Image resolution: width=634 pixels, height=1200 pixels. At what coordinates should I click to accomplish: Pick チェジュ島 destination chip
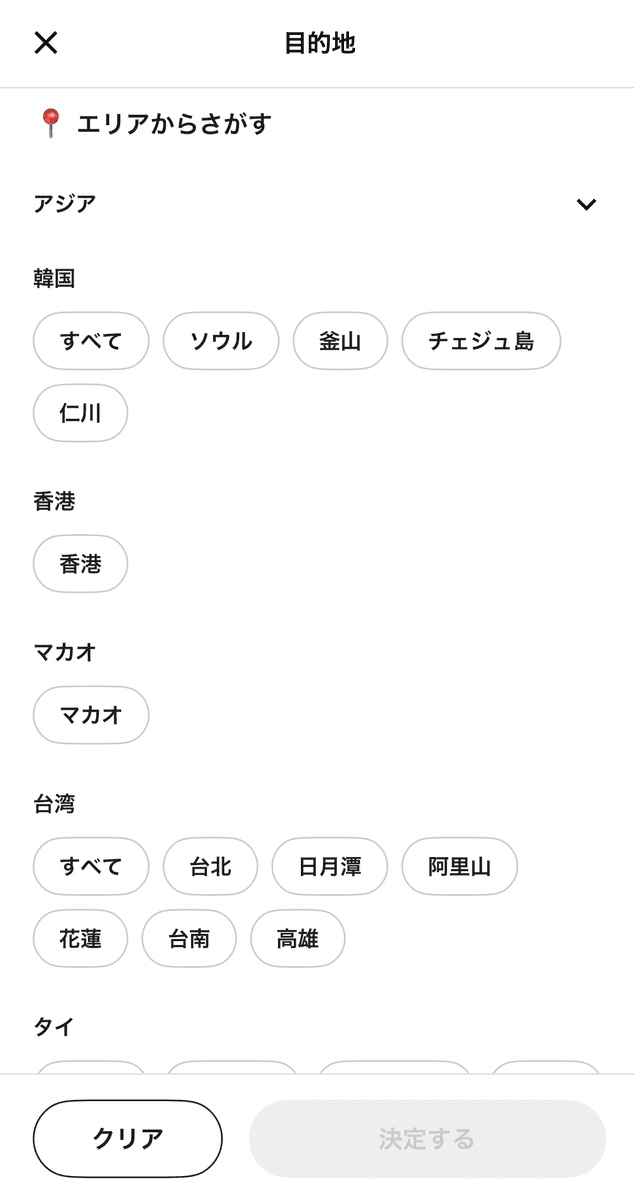[480, 341]
